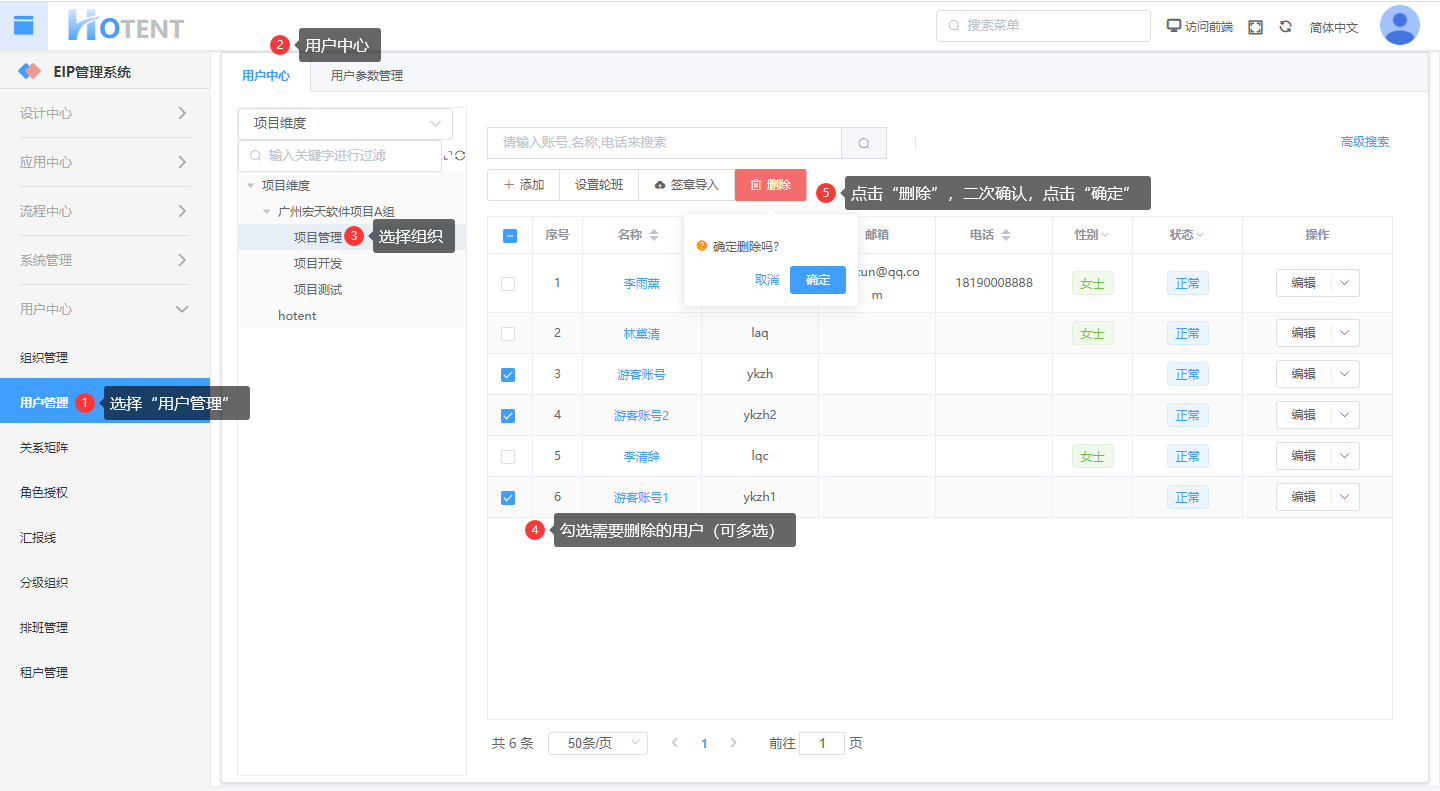Click the refresh icon beside tree filter
This screenshot has height=791, width=1440.
[460, 156]
